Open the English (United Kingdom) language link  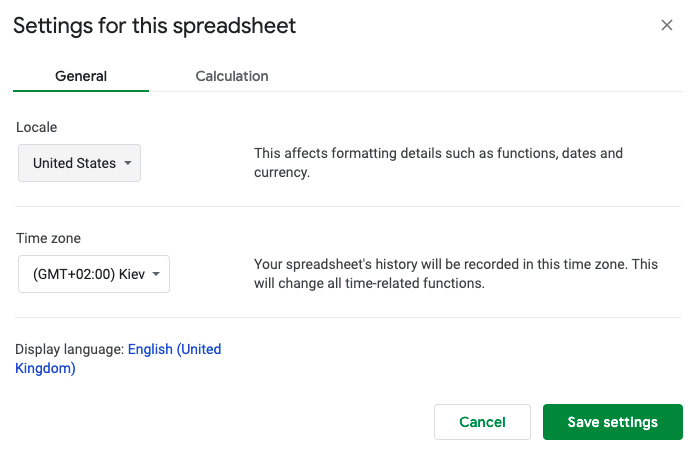(x=174, y=350)
